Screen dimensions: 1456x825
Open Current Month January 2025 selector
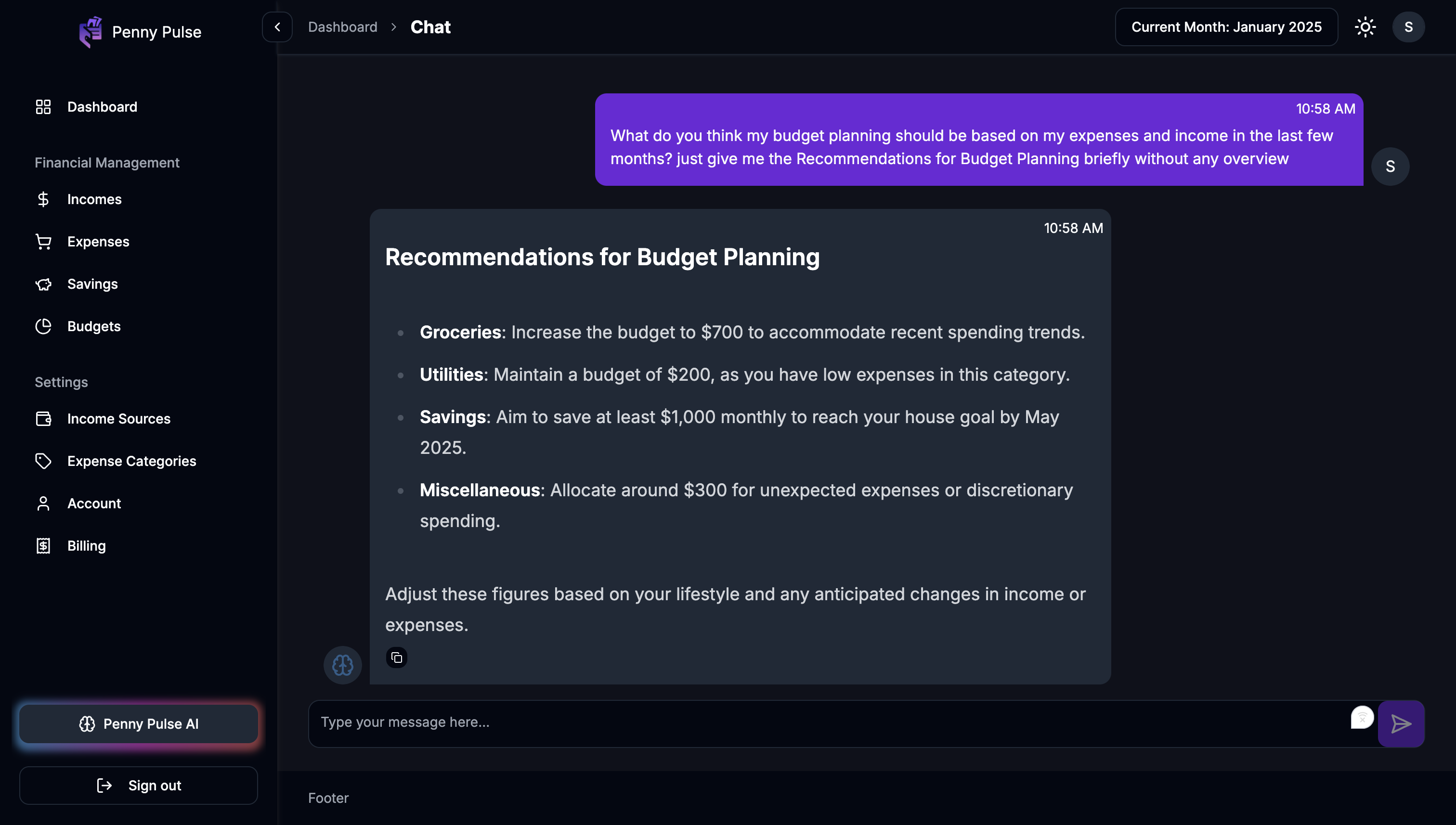tap(1226, 27)
